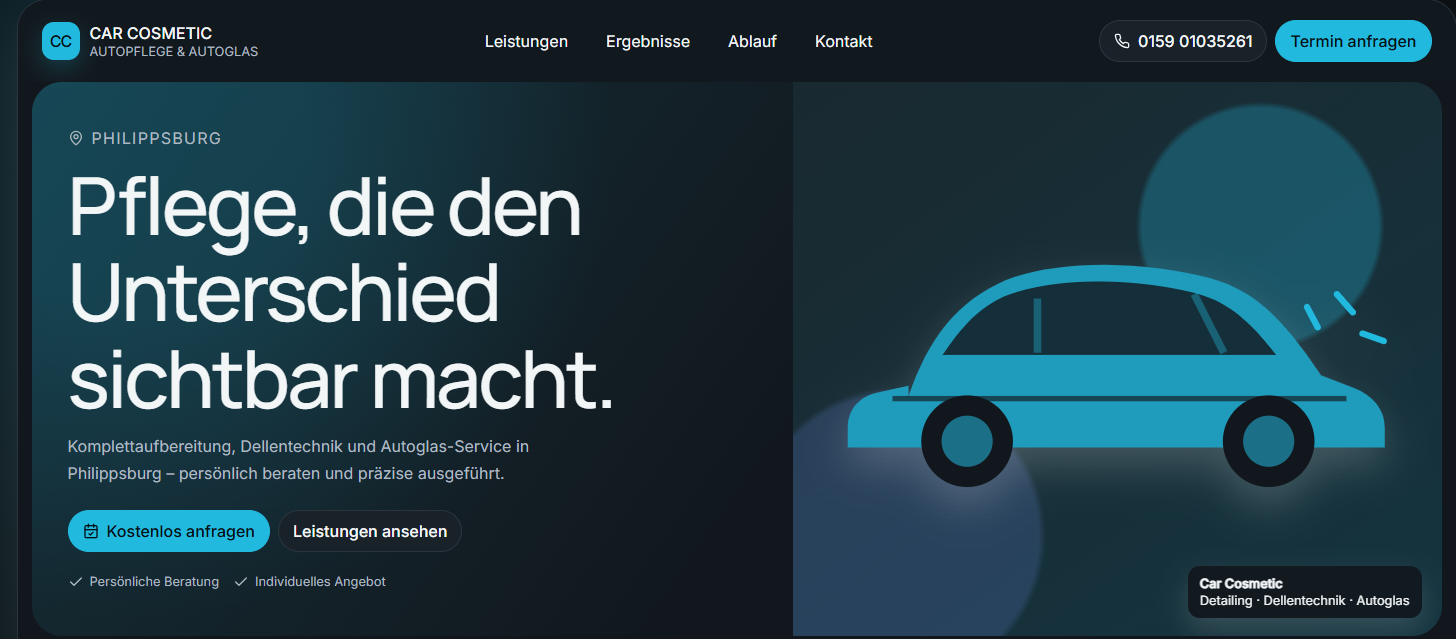Click the PHILIPPSBURG location label
Screen dimensions: 1456x639
point(156,138)
